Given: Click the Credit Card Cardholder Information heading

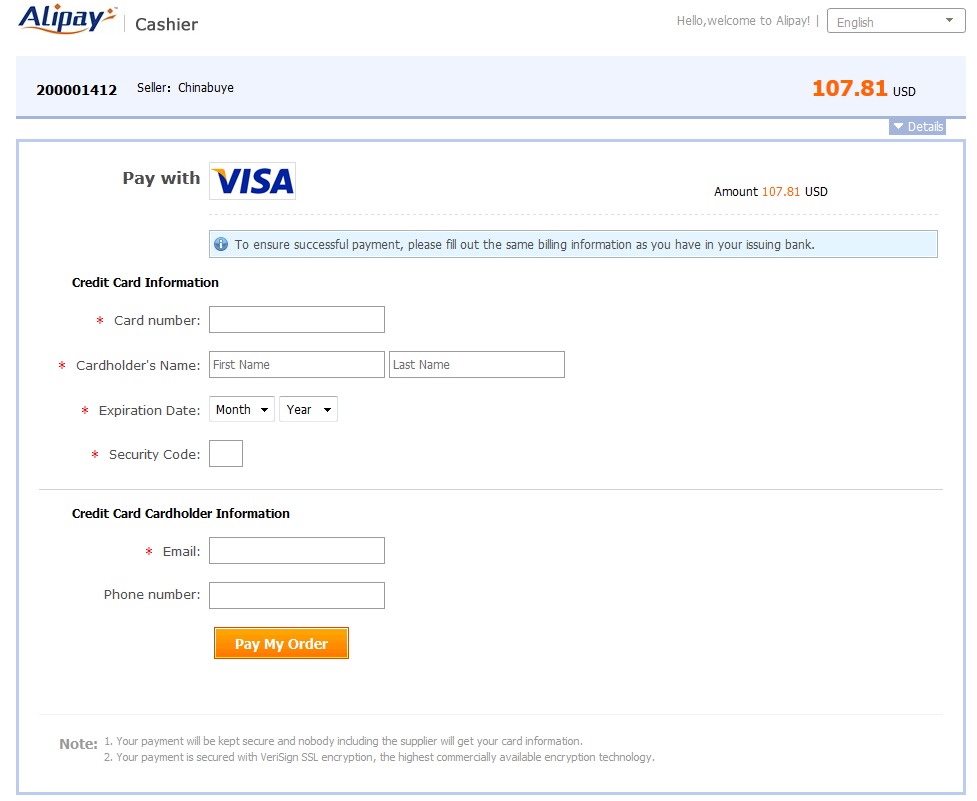Looking at the screenshot, I should [180, 514].
